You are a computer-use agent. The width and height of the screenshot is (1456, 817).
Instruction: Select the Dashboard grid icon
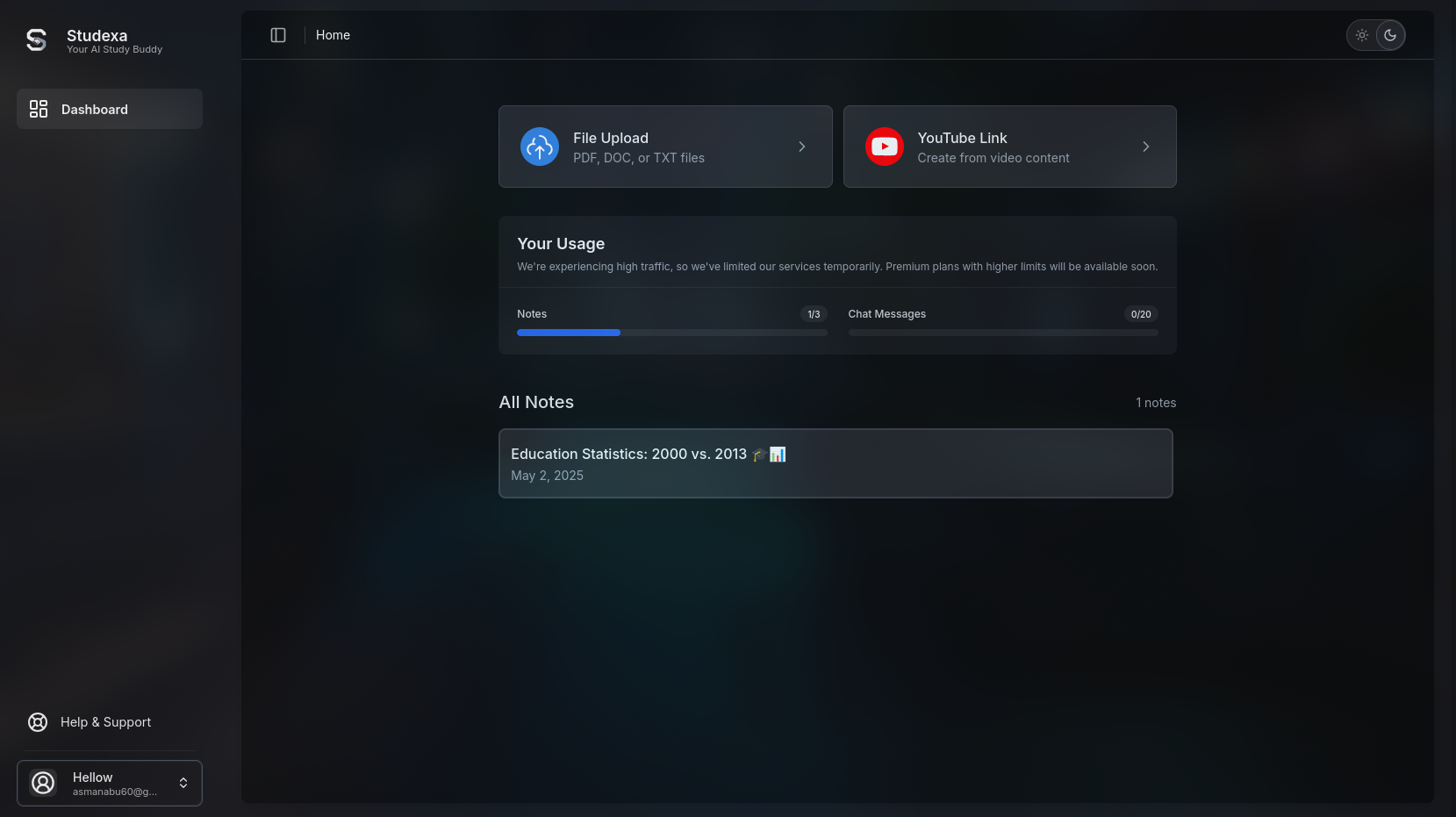pos(39,109)
